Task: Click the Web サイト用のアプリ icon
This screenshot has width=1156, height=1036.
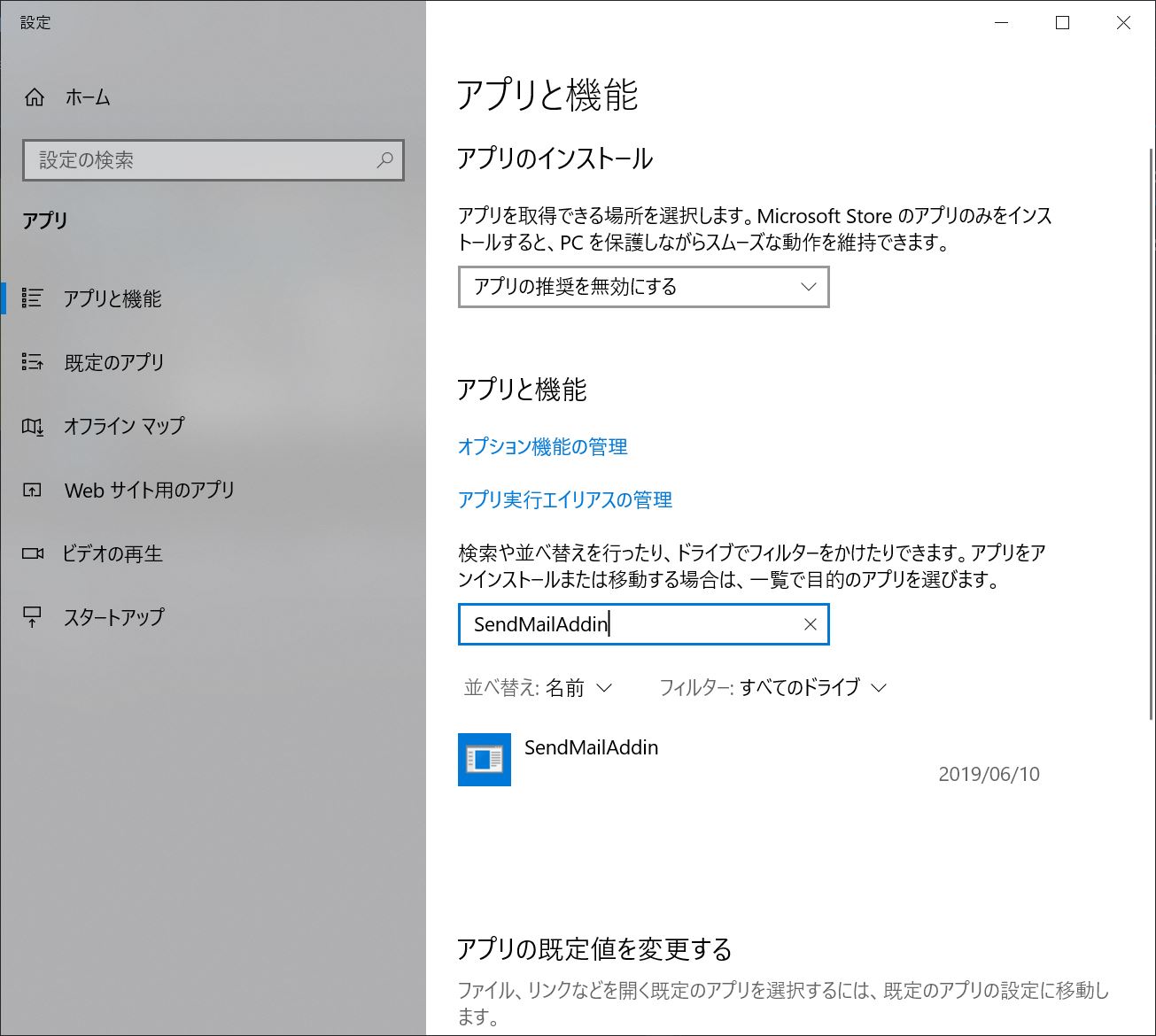Action: 33,490
